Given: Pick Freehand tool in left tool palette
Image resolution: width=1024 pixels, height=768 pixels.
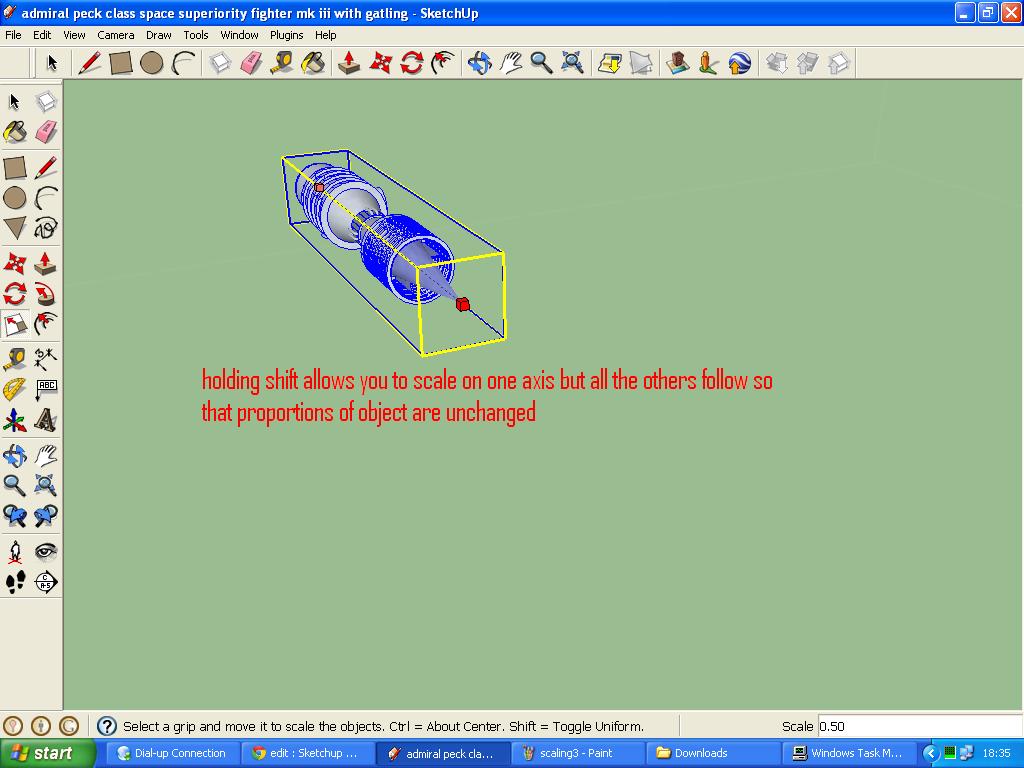Looking at the screenshot, I should tap(46, 228).
